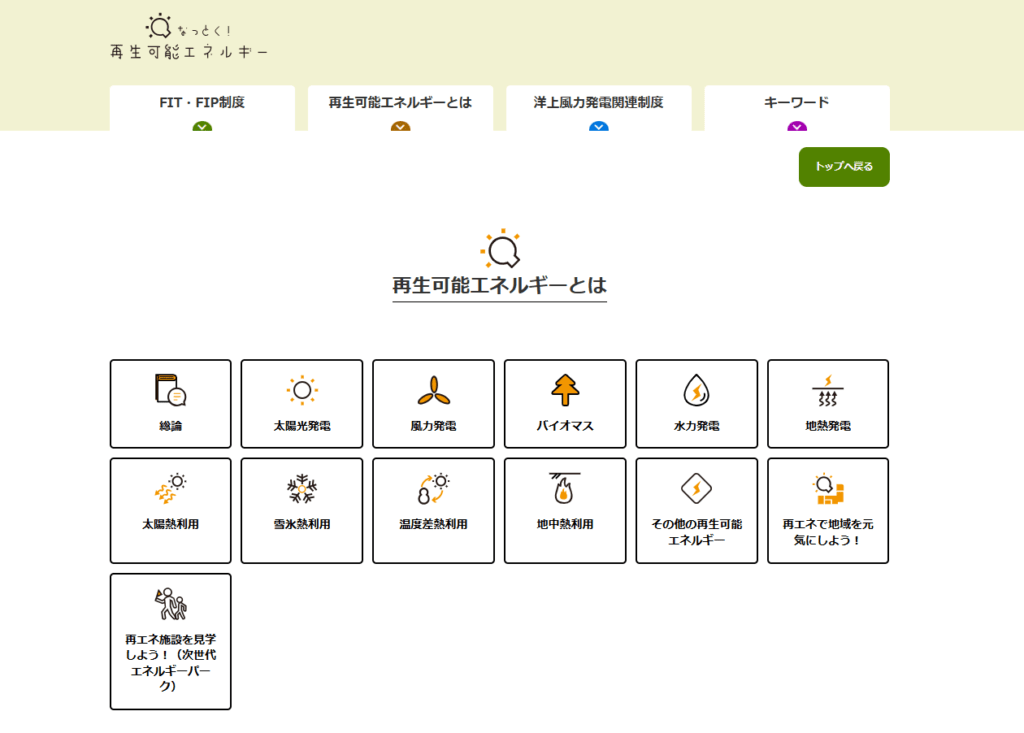
Task: Click the 総論 book icon
Action: click(170, 389)
